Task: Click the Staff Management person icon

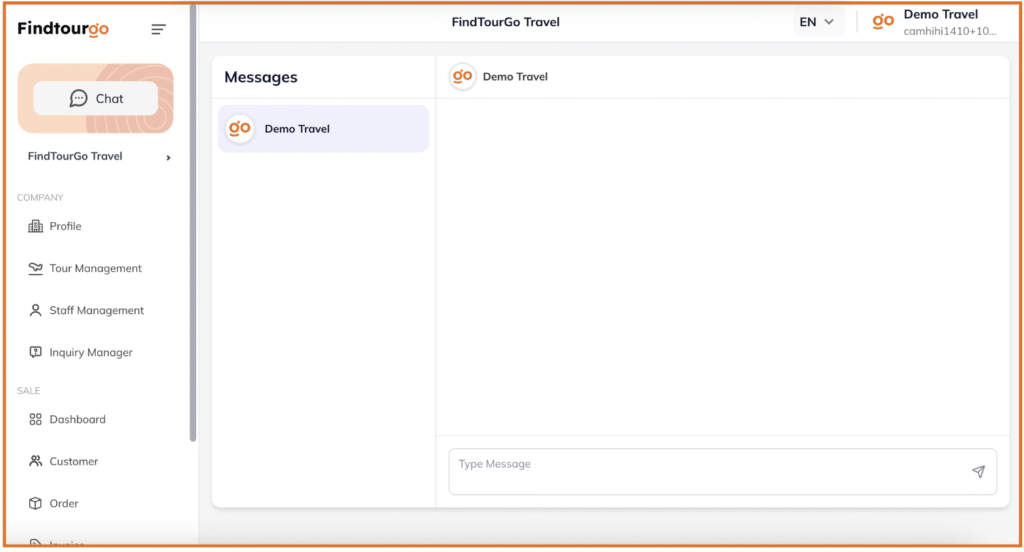Action: click(x=36, y=311)
